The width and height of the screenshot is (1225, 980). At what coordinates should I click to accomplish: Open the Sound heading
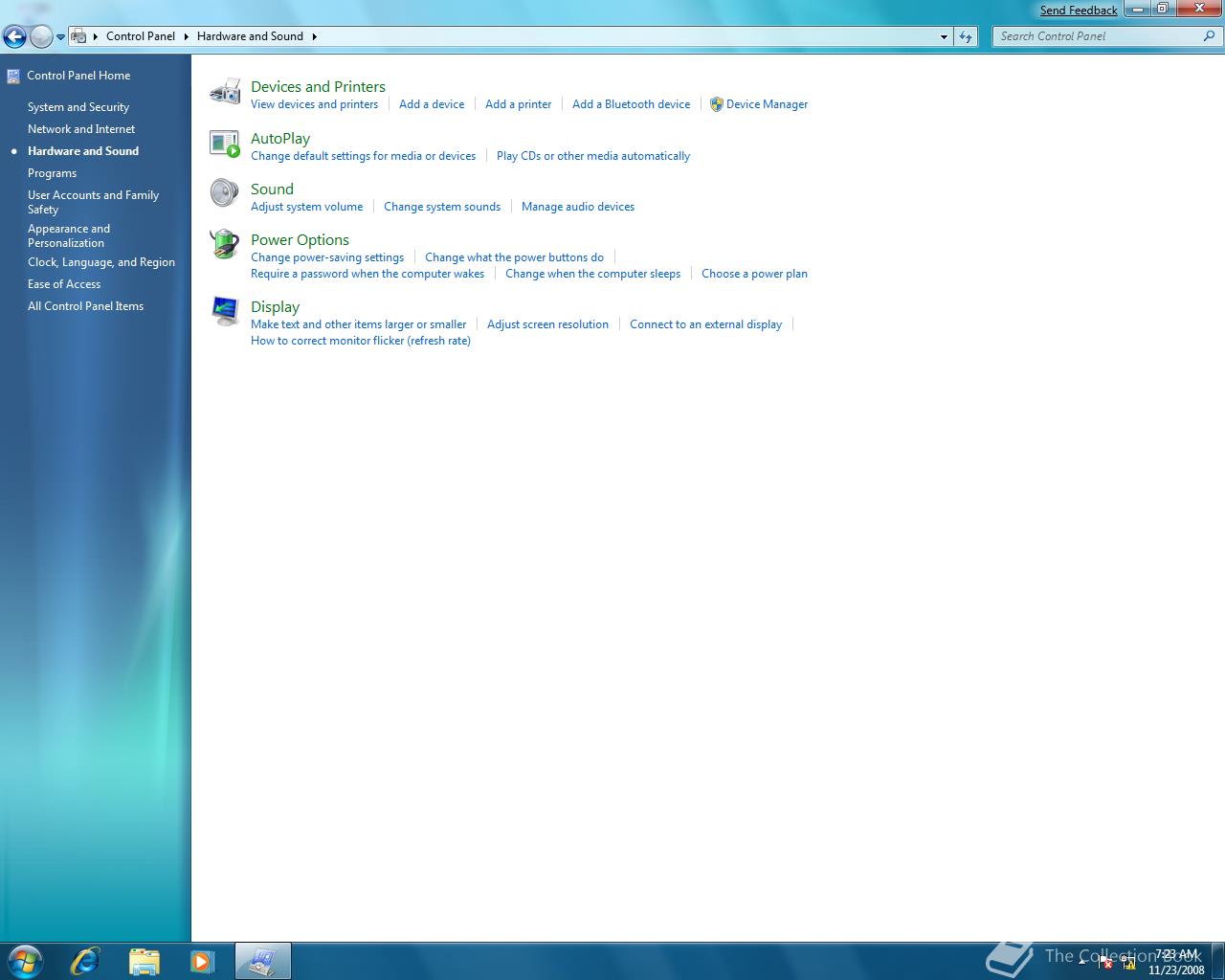[272, 189]
